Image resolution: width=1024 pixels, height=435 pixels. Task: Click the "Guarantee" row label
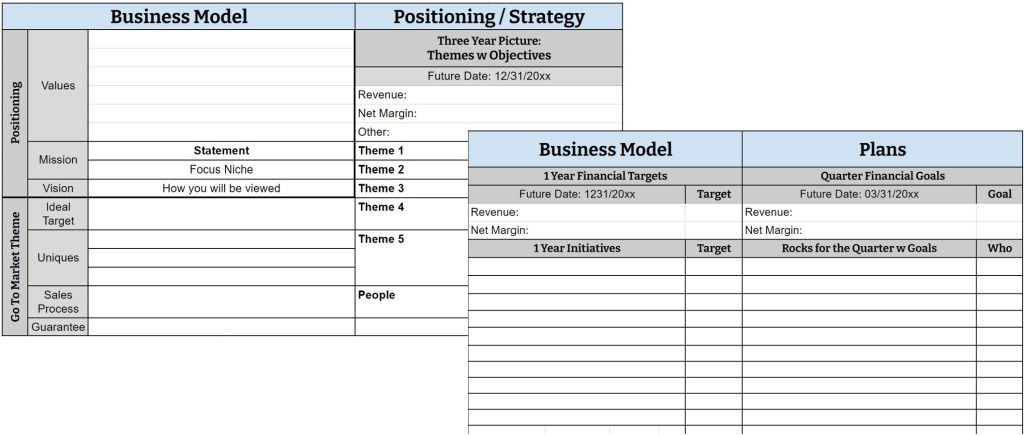point(58,327)
